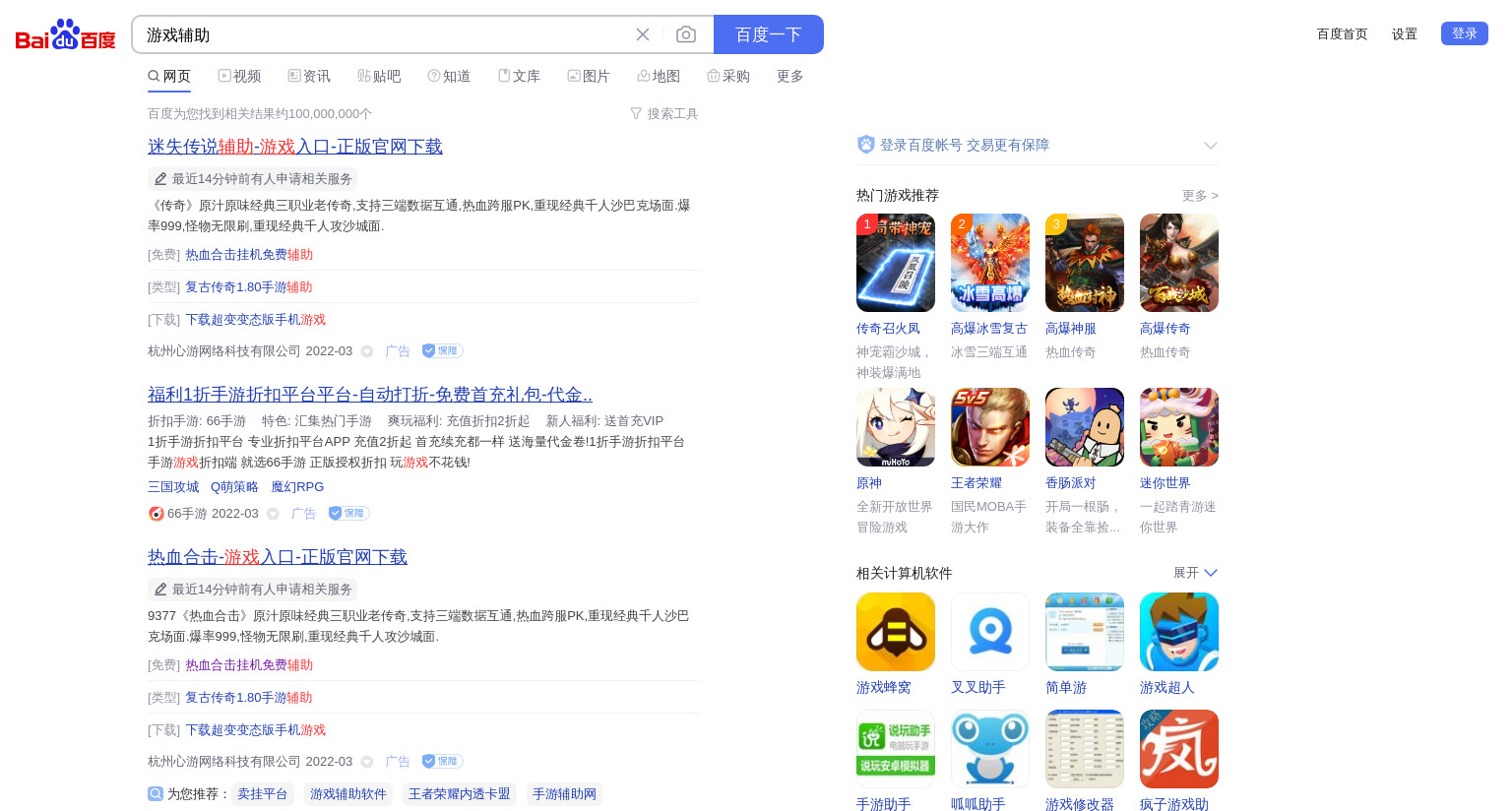Expand dropdown arrow beside last 杭州心游网络 2022-03
The image size is (1512, 811).
[367, 762]
